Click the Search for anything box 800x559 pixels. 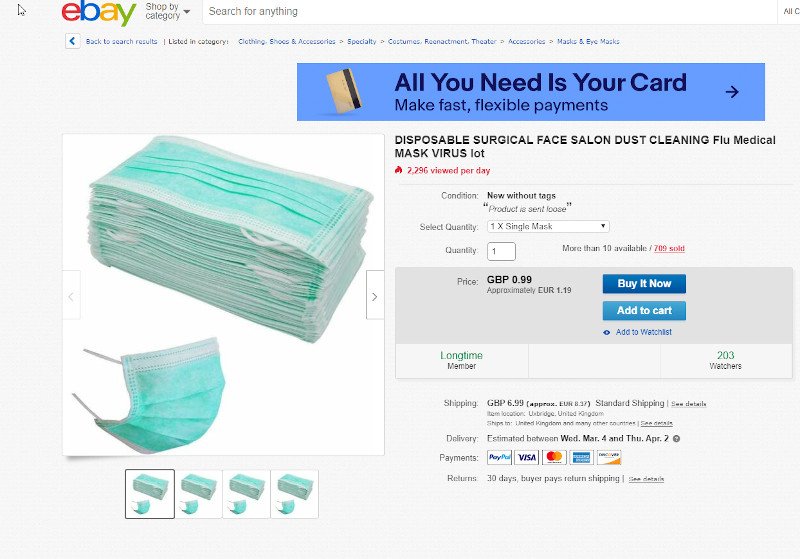(490, 11)
